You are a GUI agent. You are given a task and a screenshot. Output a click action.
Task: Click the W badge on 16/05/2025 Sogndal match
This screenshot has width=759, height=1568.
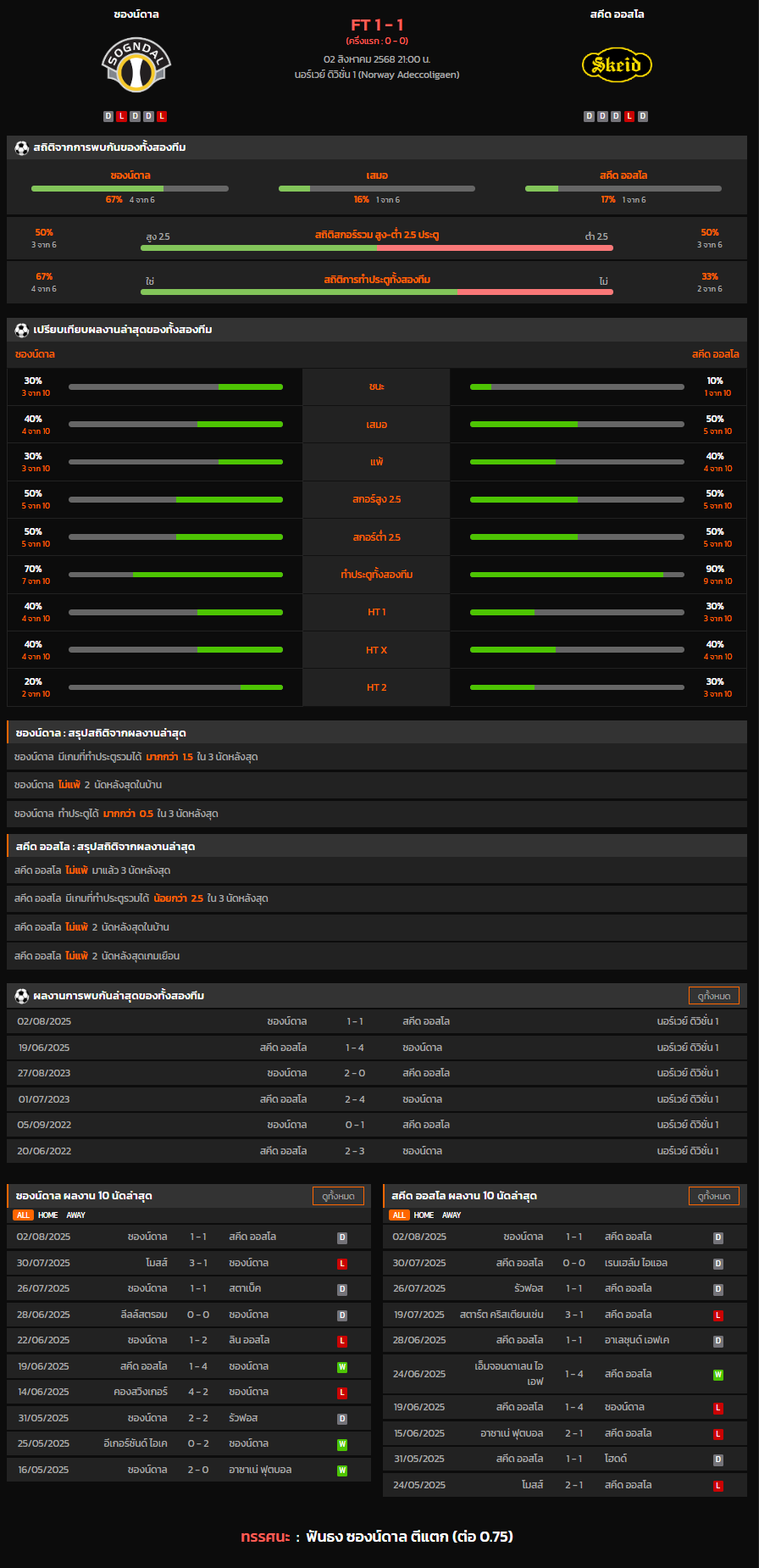(342, 1471)
